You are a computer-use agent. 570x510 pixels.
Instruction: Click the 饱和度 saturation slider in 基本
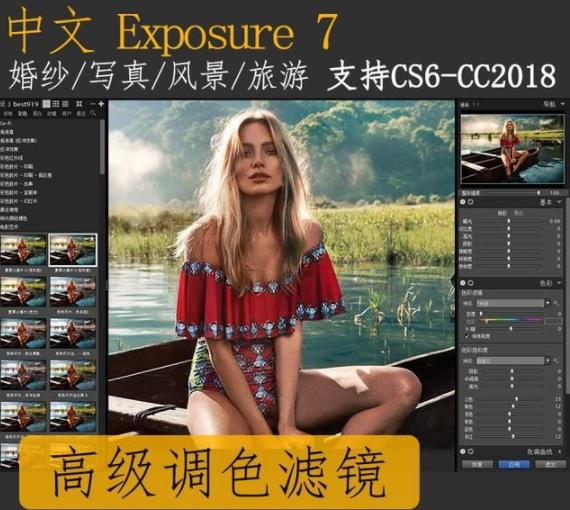(x=509, y=266)
